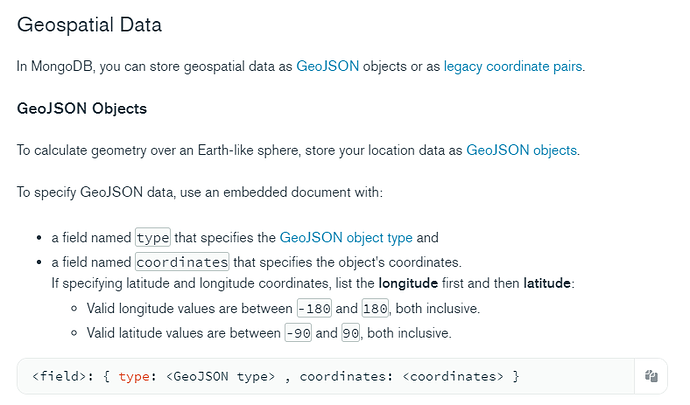Click the -90 latitude value

point(298,334)
